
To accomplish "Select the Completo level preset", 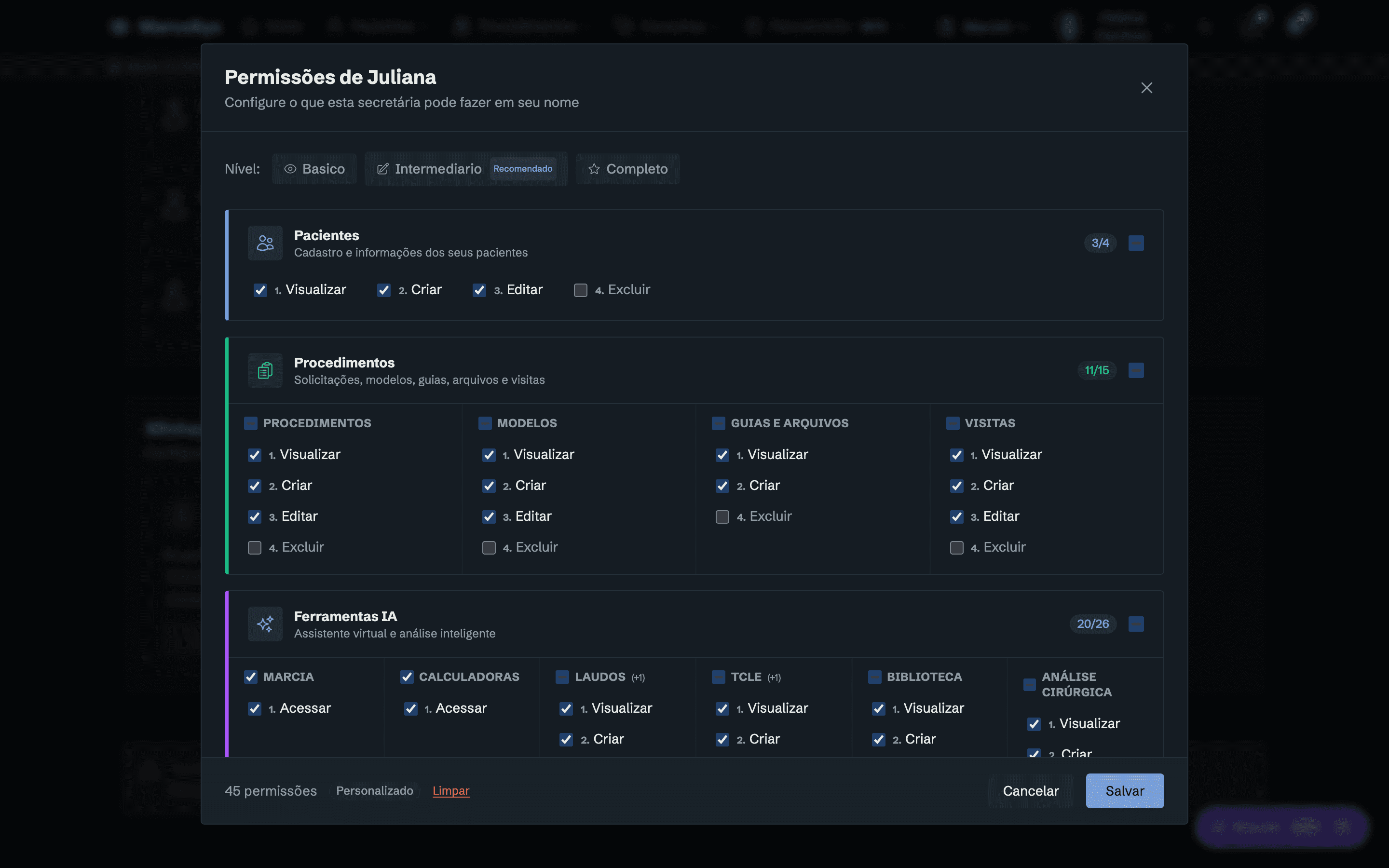I will pyautogui.click(x=628, y=169).
